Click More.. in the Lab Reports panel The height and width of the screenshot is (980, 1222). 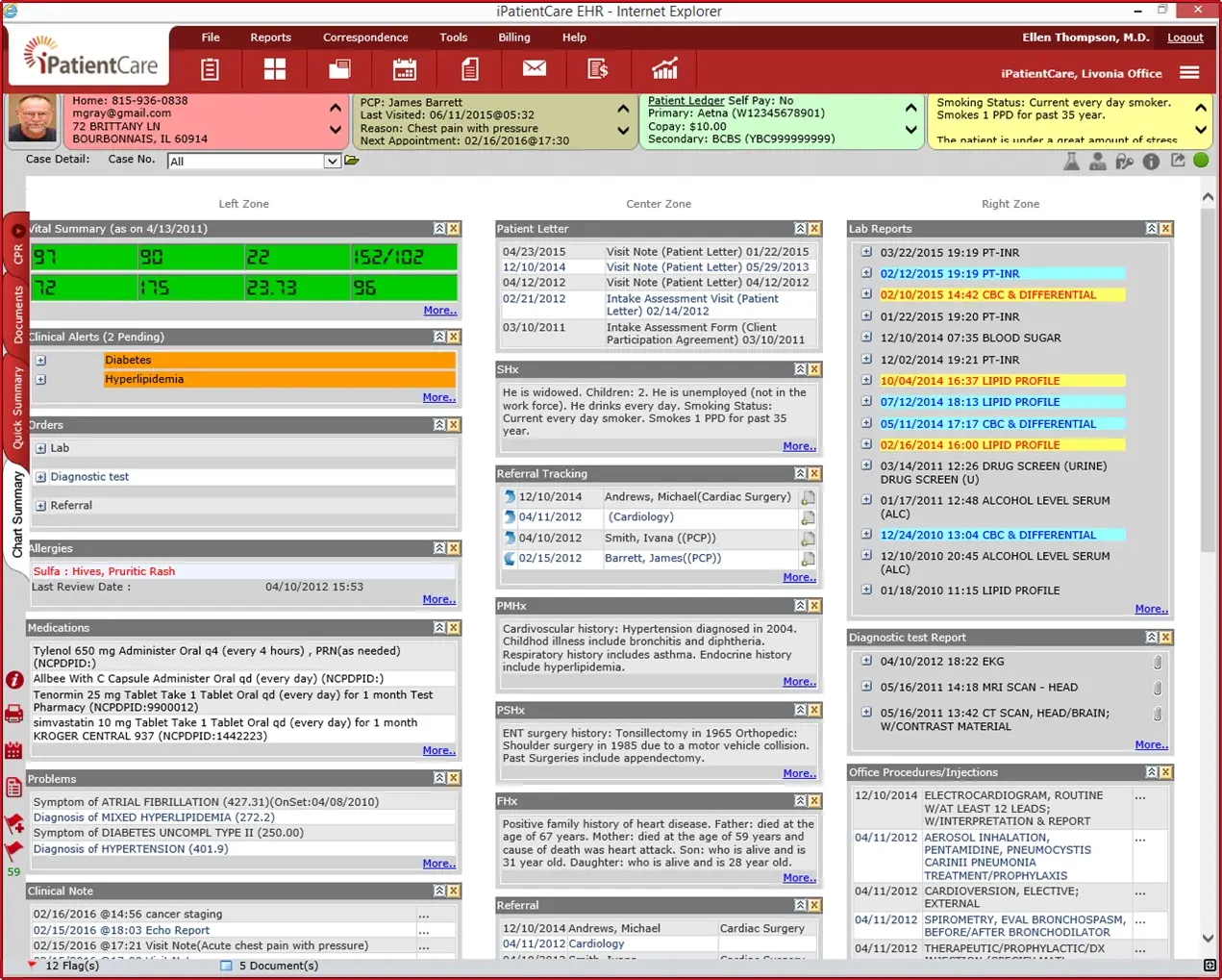coord(1151,609)
